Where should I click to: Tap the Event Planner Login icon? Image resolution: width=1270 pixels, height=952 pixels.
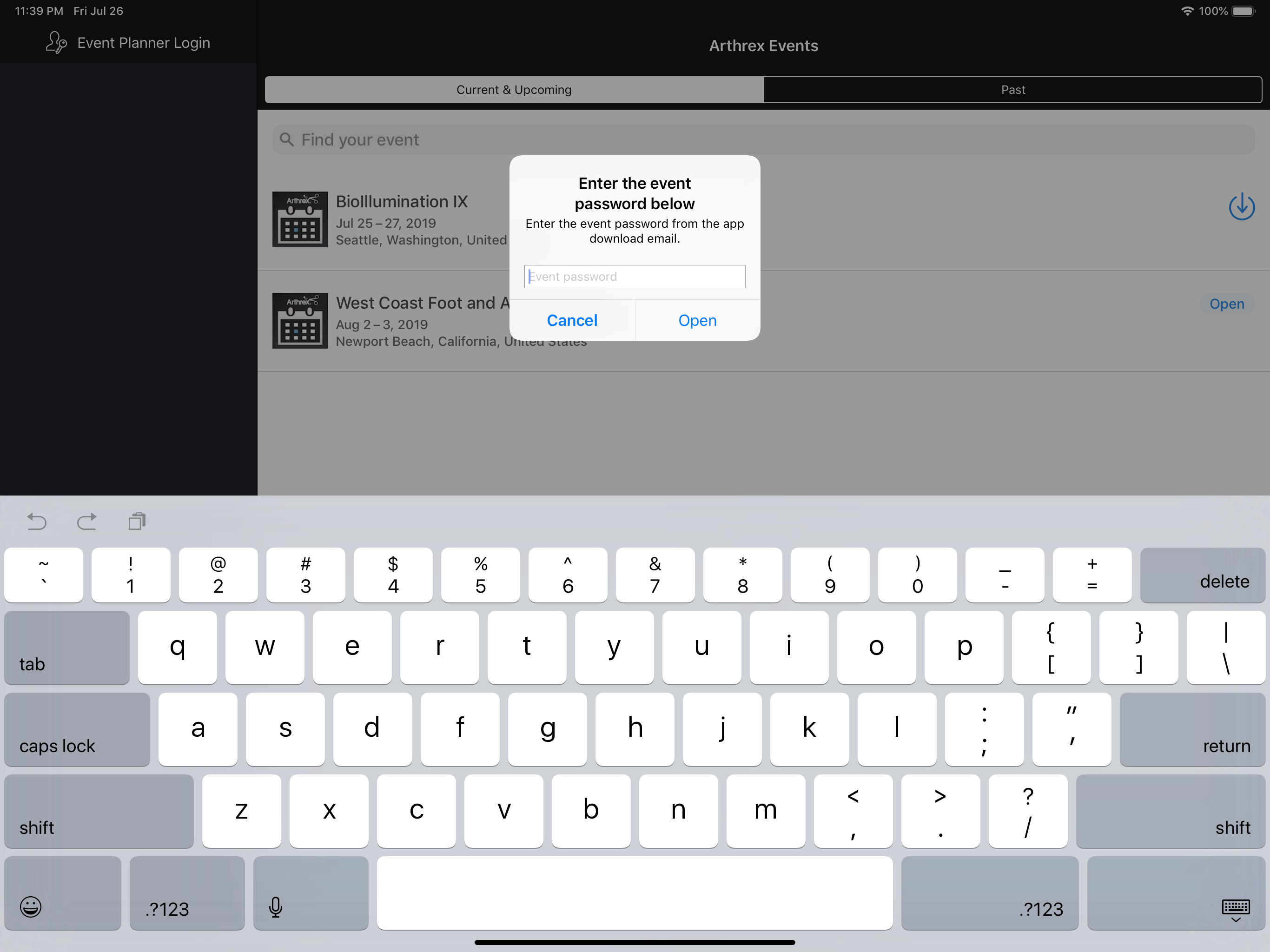coord(56,43)
